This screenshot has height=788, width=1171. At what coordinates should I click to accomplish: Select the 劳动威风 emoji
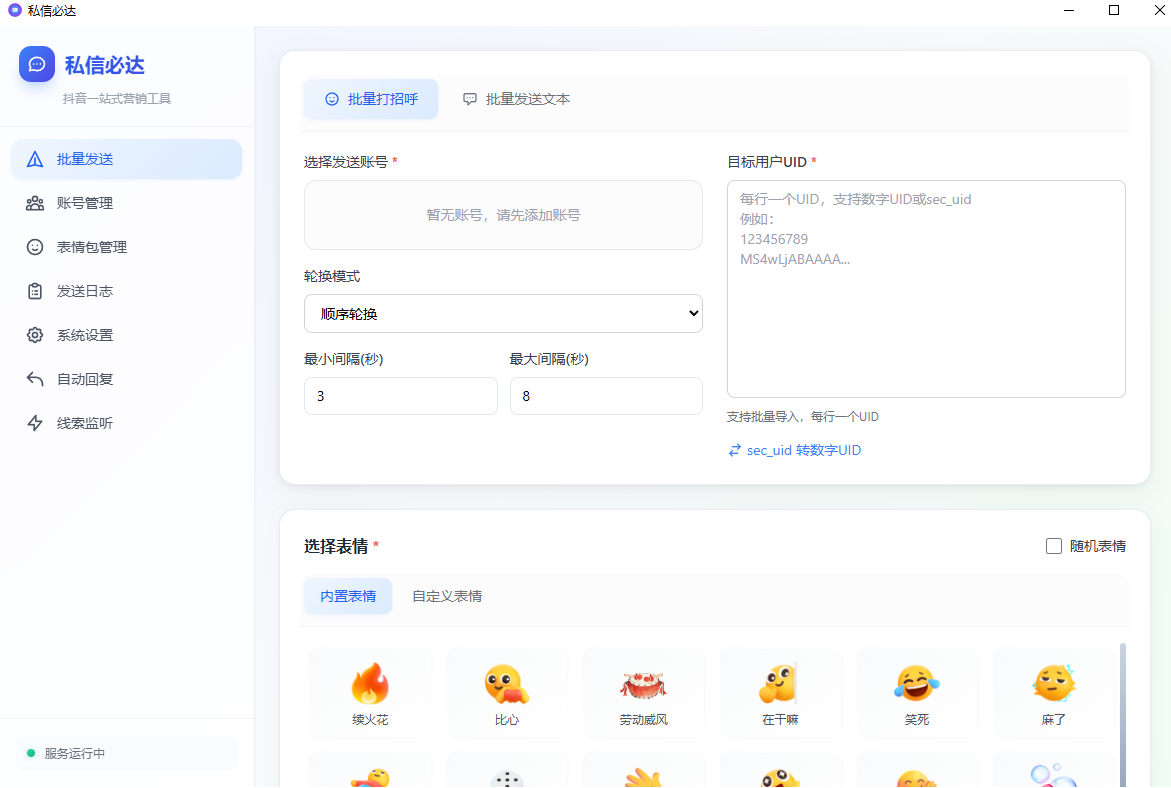tap(644, 693)
